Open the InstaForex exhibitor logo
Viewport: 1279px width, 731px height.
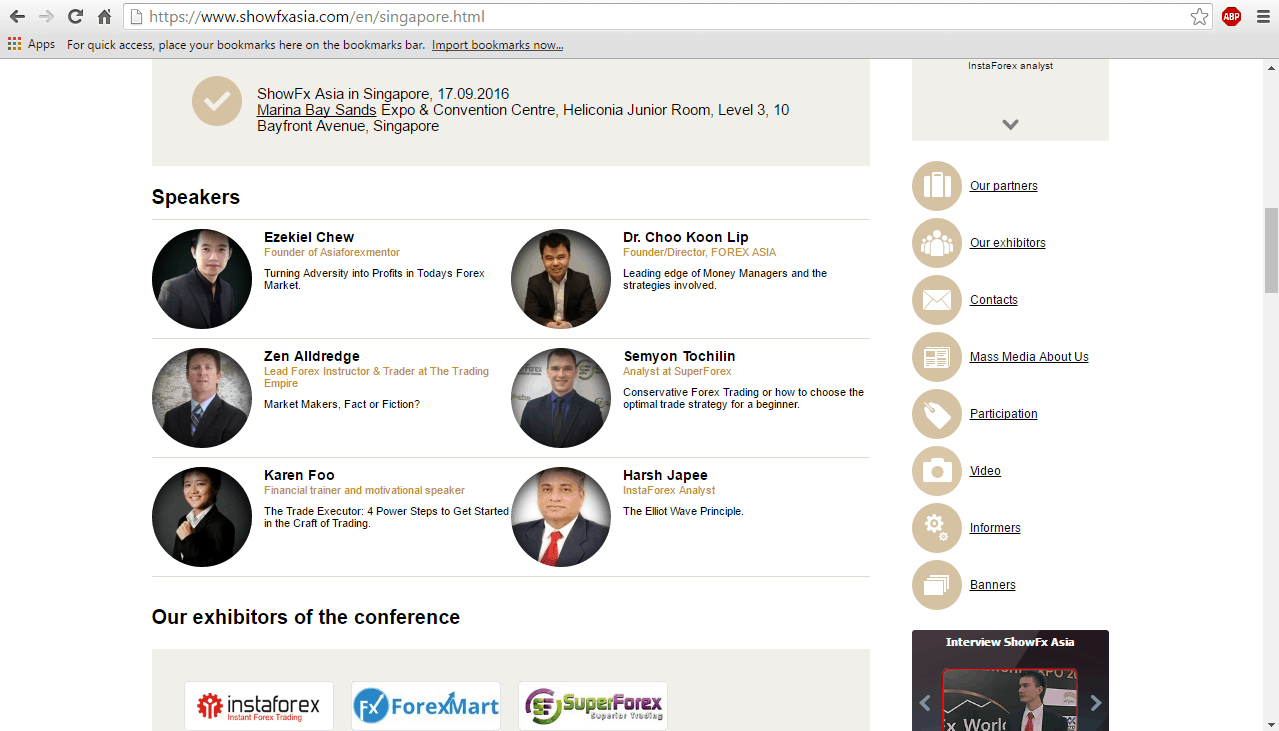(x=259, y=706)
